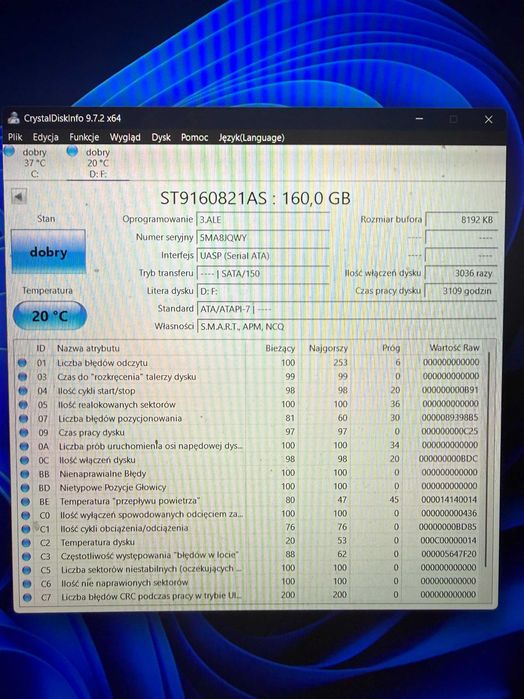Click status icon for attribute C7 row

(27, 597)
